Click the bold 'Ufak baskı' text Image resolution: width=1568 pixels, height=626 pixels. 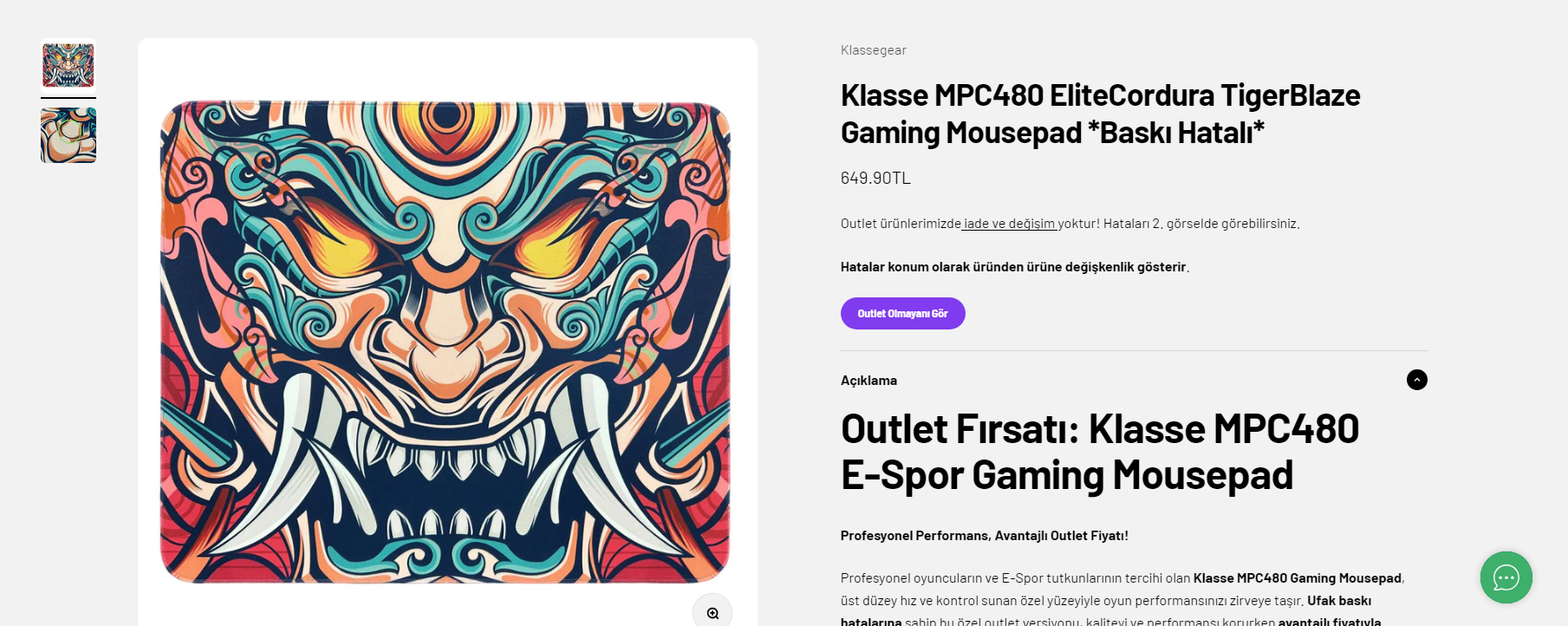click(1339, 601)
